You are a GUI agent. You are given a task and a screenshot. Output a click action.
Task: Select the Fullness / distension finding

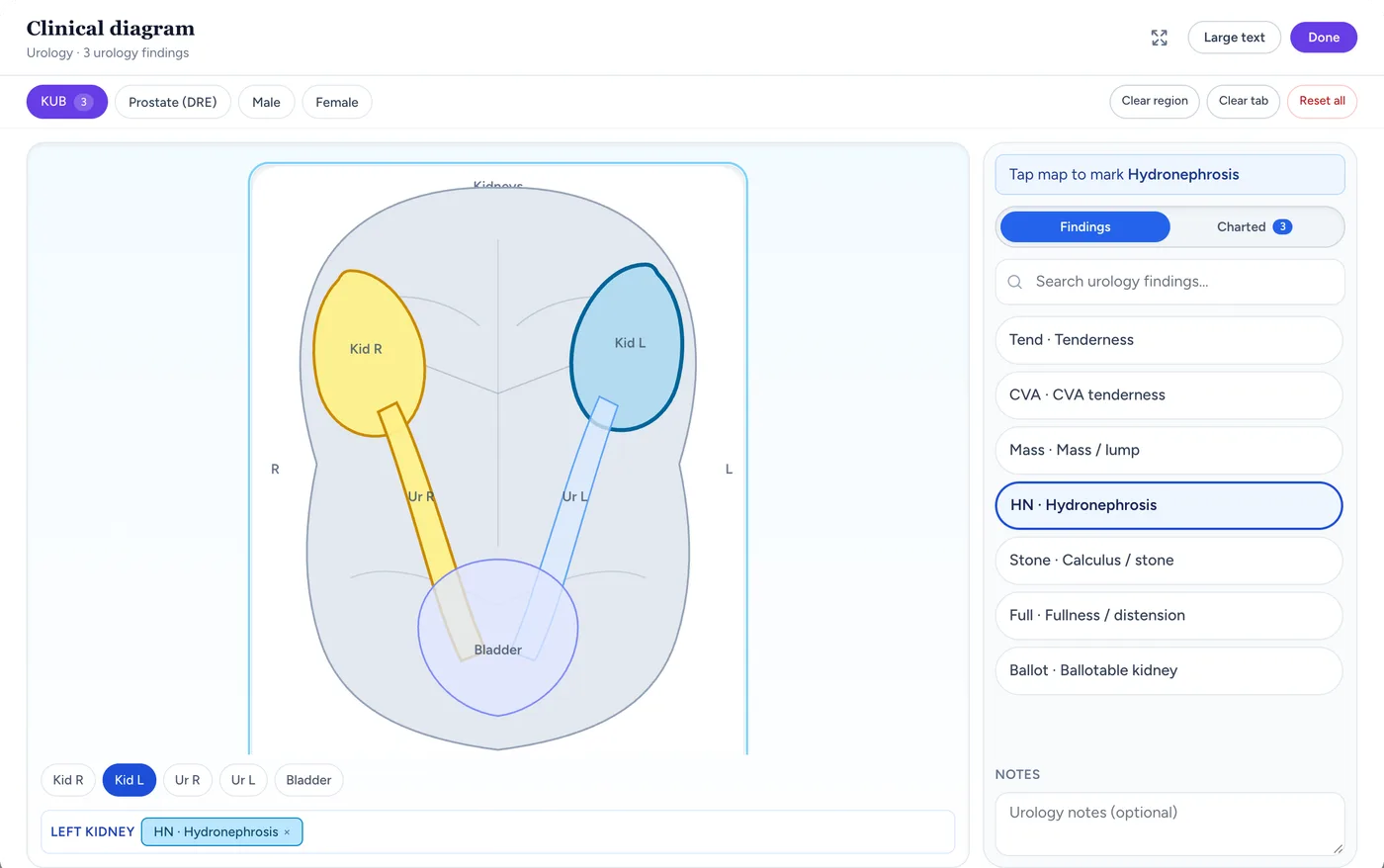point(1168,616)
